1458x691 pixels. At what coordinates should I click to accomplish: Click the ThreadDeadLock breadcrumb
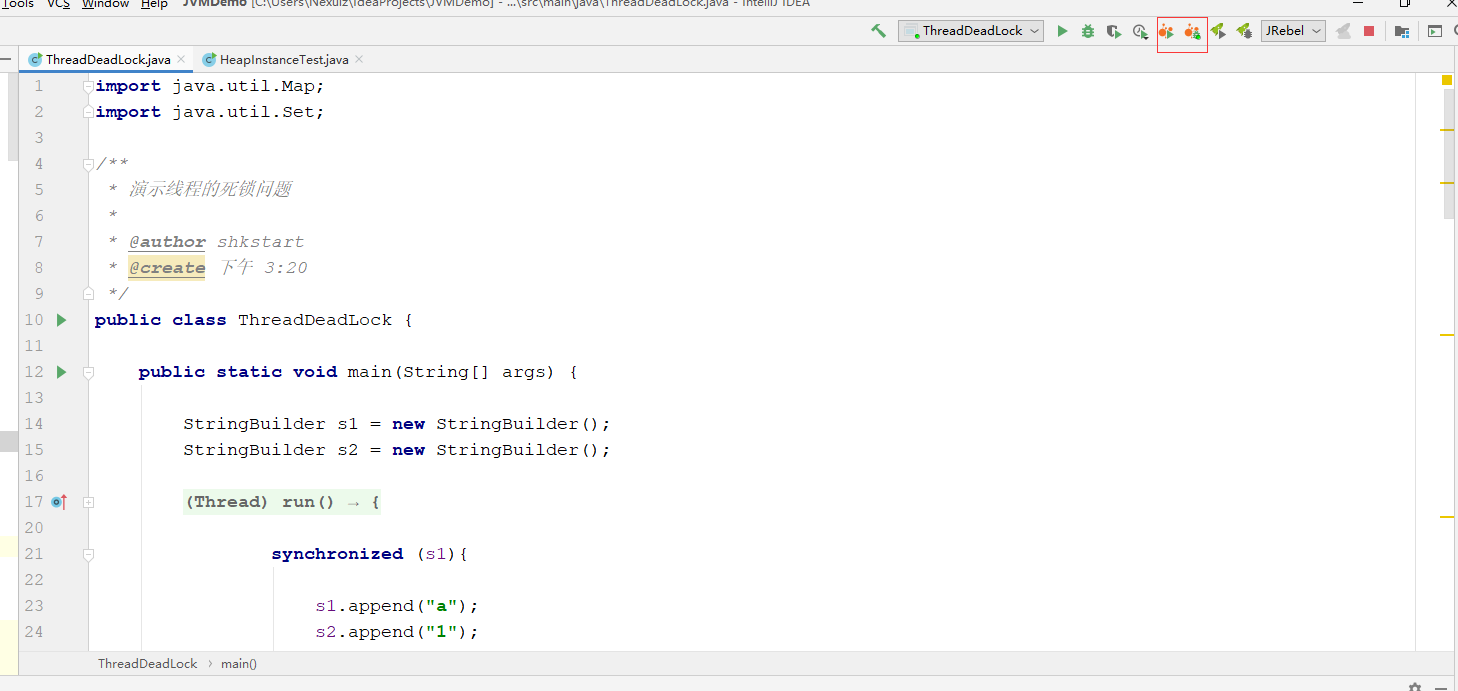(x=147, y=663)
